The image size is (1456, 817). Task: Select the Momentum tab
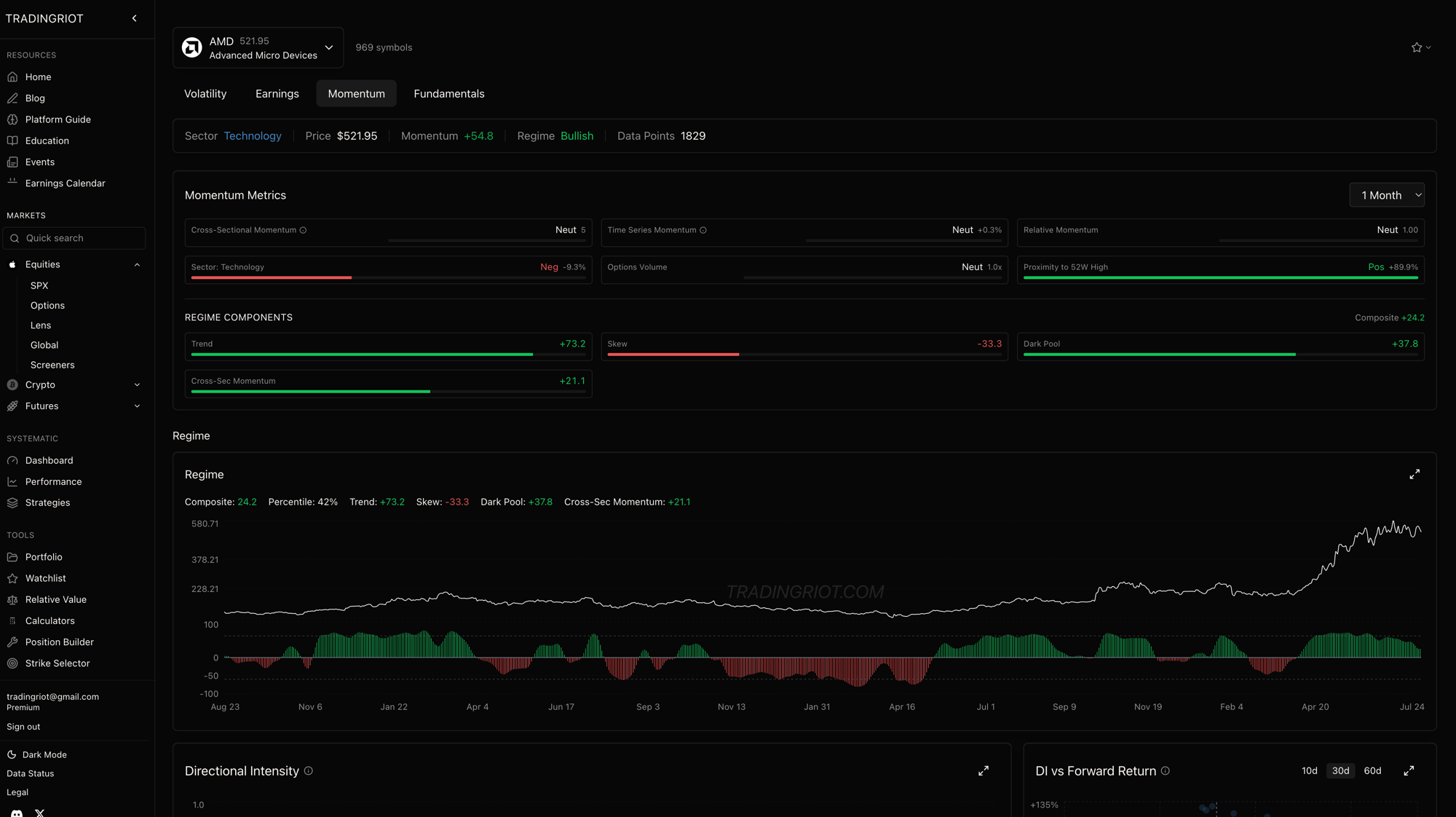tap(356, 93)
